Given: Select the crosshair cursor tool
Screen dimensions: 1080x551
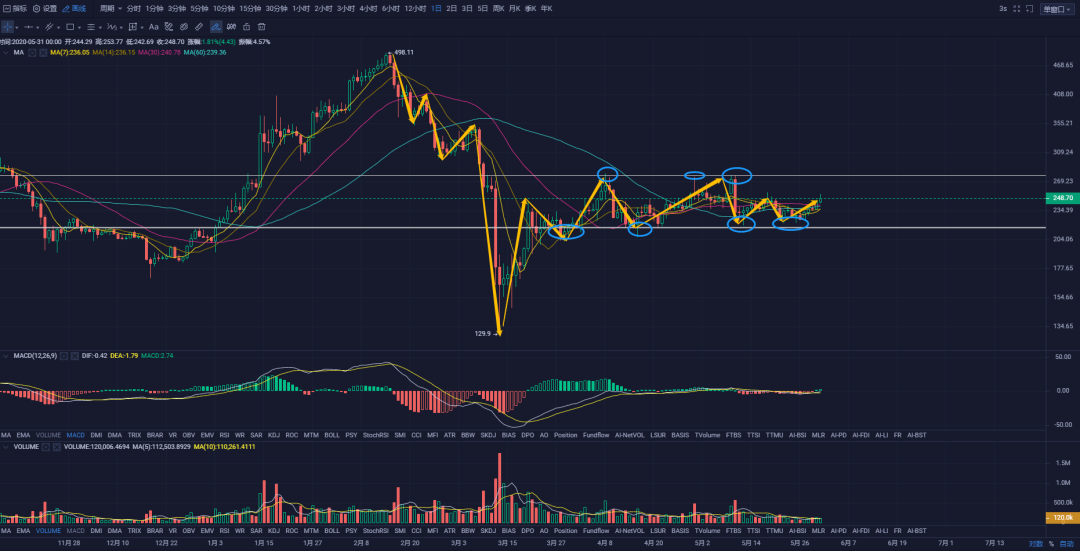Looking at the screenshot, I should point(8,27).
